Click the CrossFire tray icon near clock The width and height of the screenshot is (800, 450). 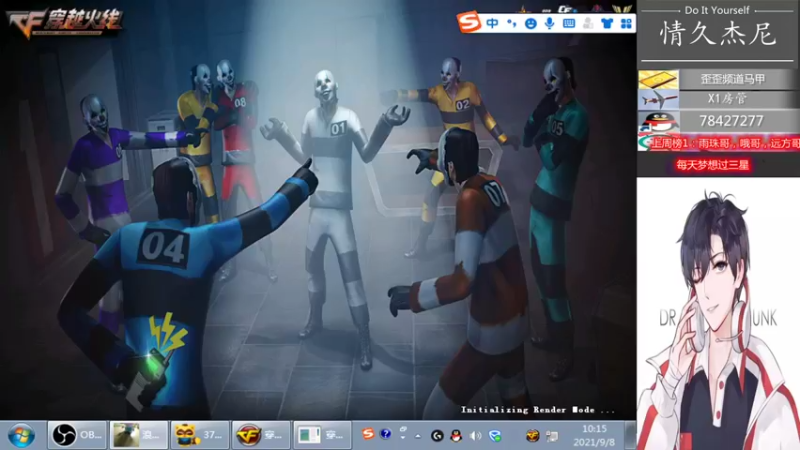coord(533,436)
